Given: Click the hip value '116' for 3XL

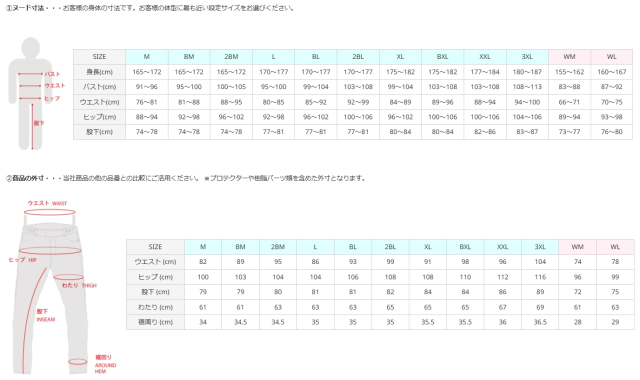Looking at the screenshot, I should coord(540,277).
